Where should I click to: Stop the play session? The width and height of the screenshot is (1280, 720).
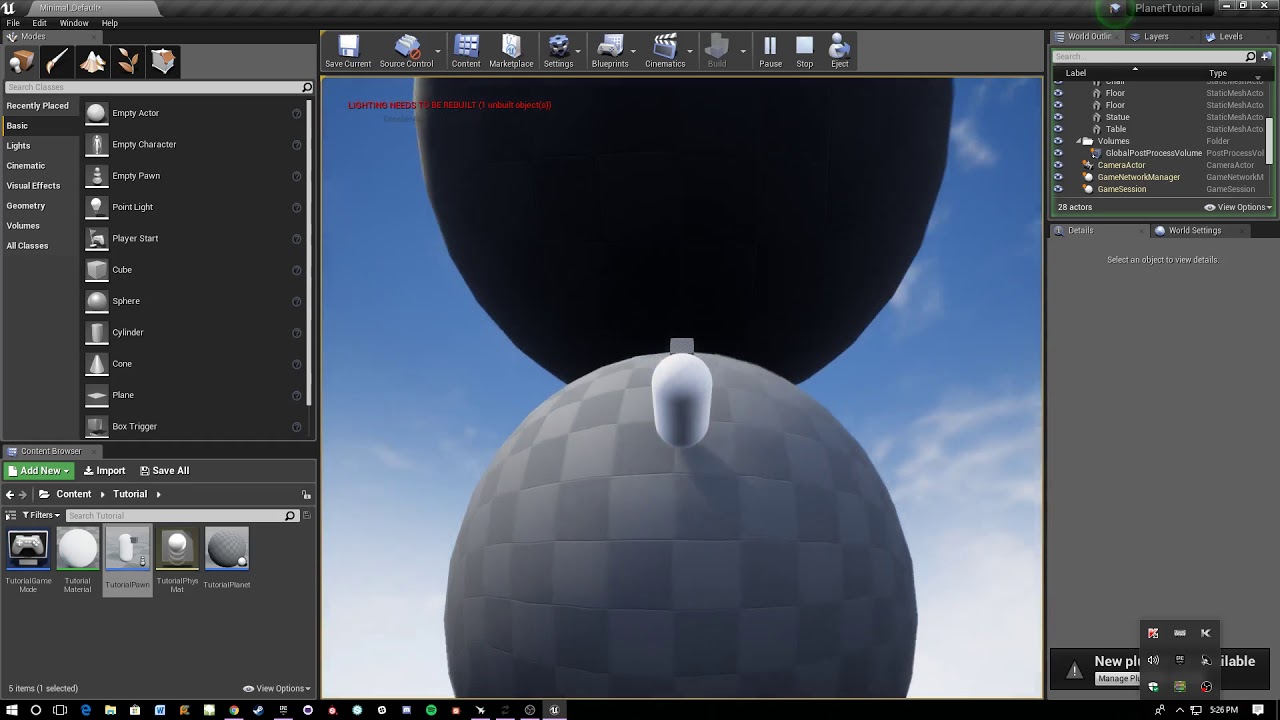[x=805, y=52]
